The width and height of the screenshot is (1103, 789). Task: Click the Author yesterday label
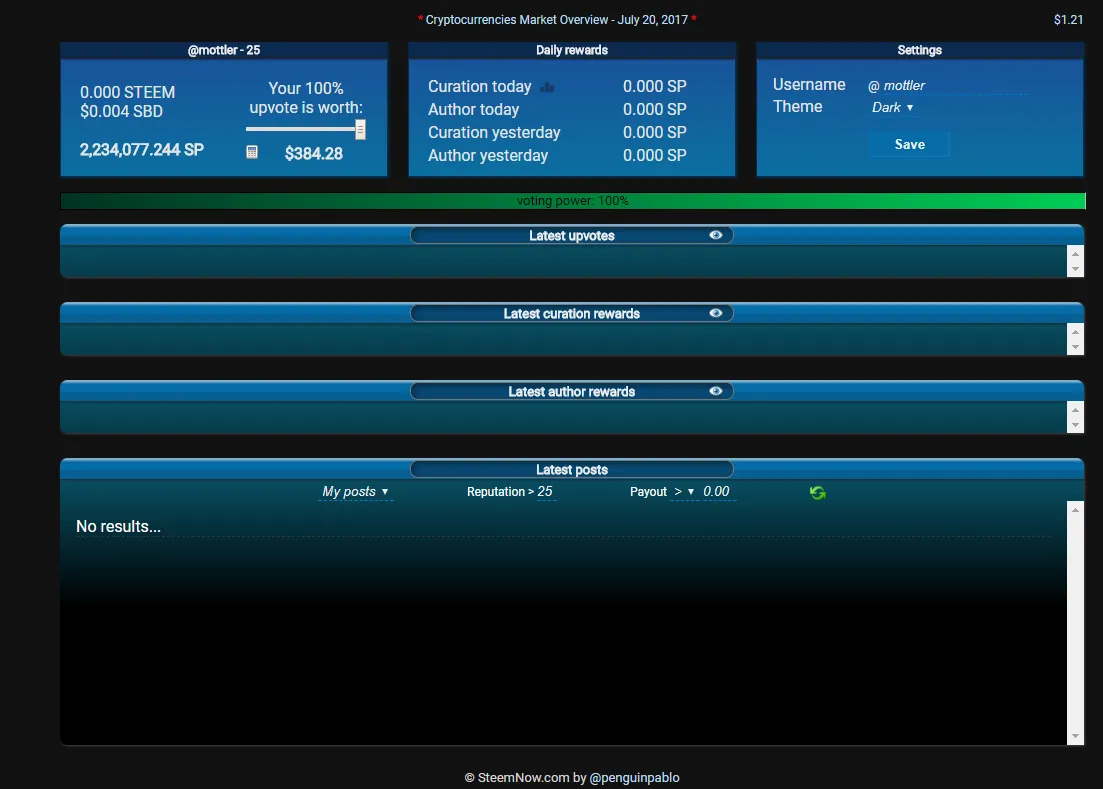tap(487, 155)
